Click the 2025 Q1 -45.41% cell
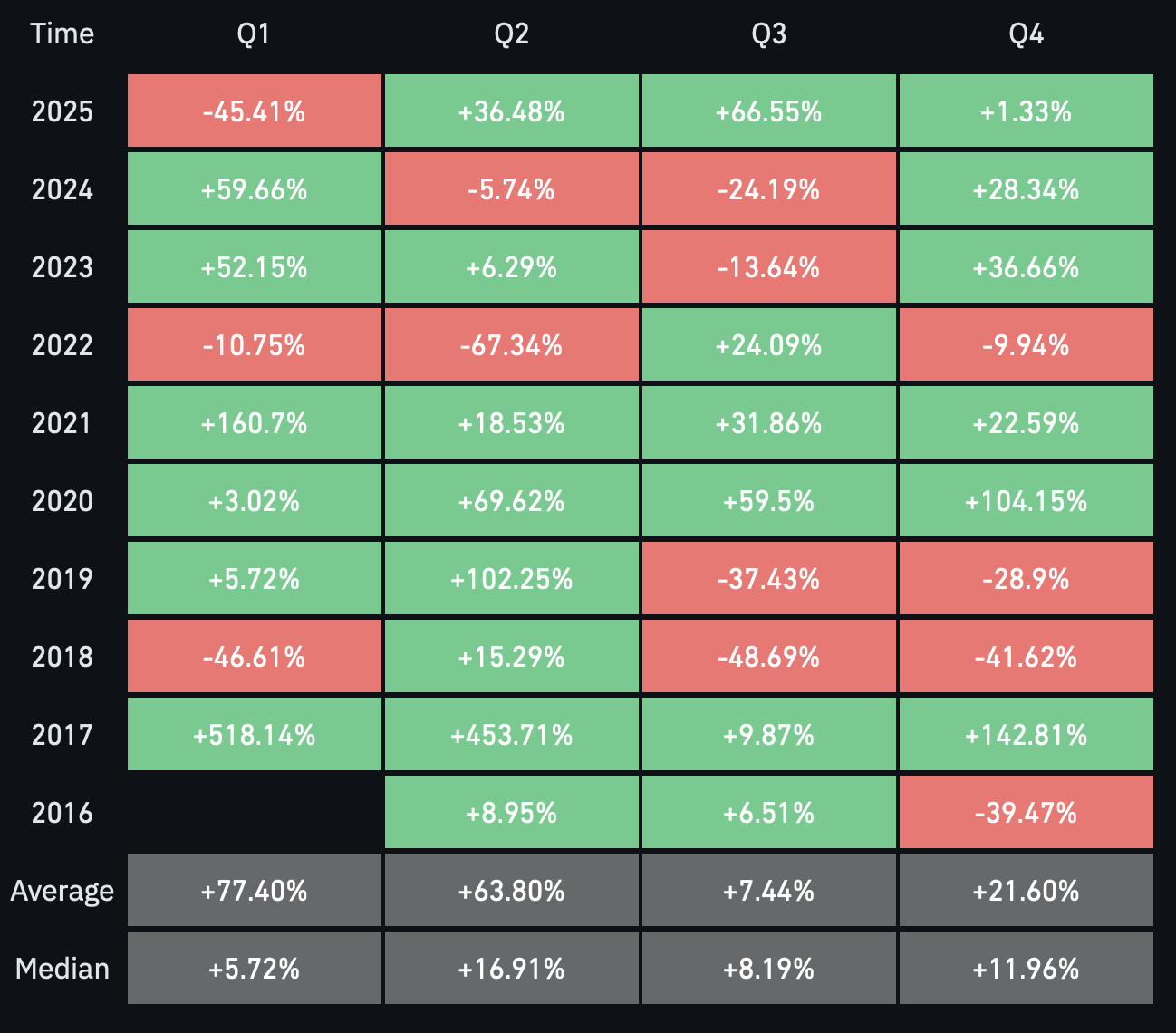Viewport: 1176px width, 1033px height. click(x=254, y=111)
